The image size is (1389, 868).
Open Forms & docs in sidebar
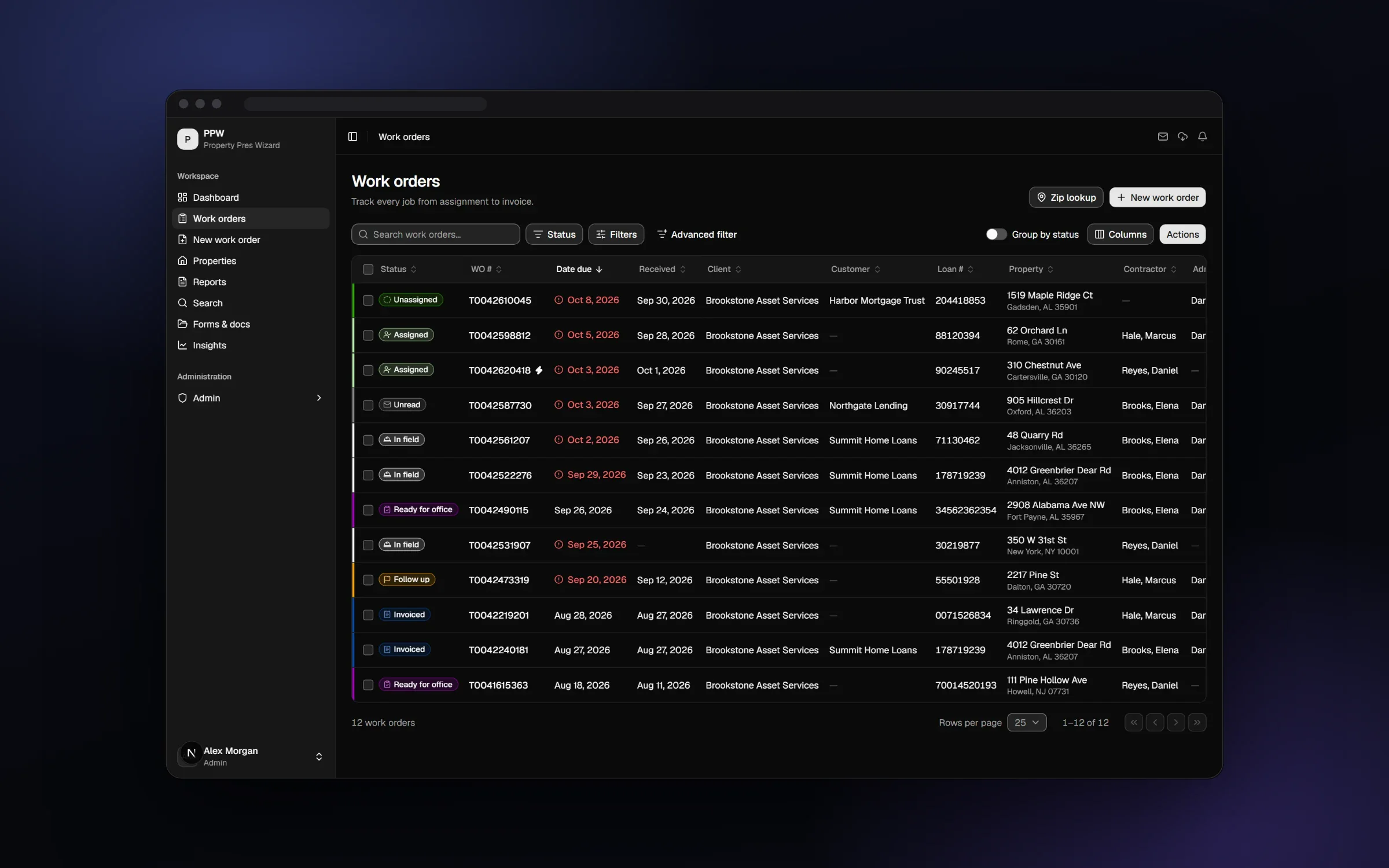coord(251,324)
